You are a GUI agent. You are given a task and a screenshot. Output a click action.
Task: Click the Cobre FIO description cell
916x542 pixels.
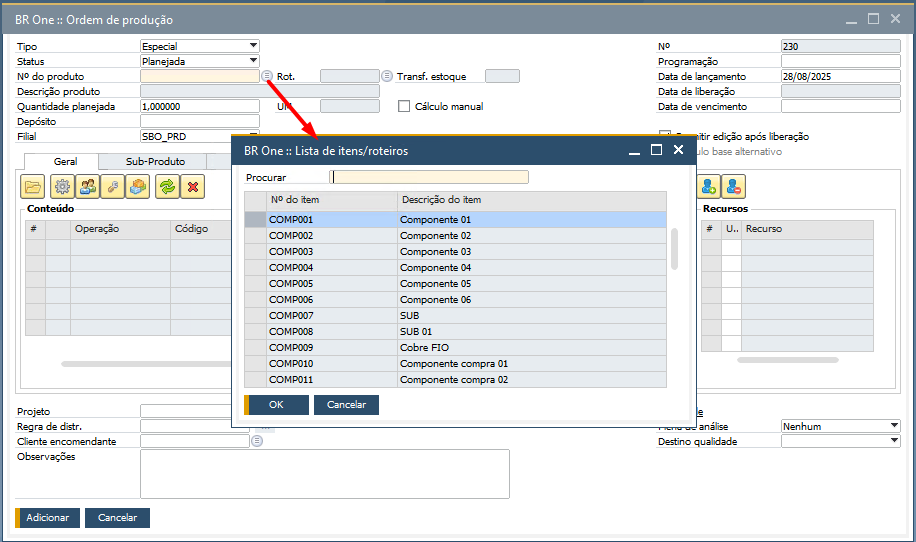tap(532, 348)
